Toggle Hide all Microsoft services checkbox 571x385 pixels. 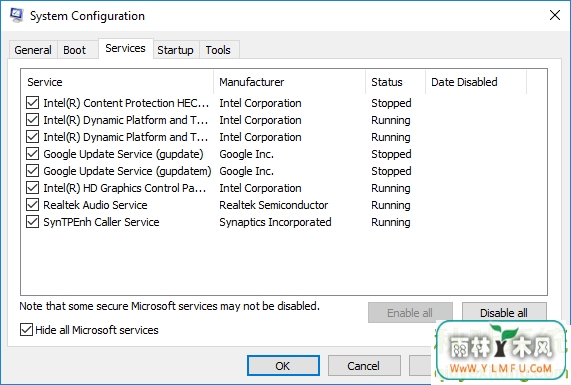(x=26, y=330)
